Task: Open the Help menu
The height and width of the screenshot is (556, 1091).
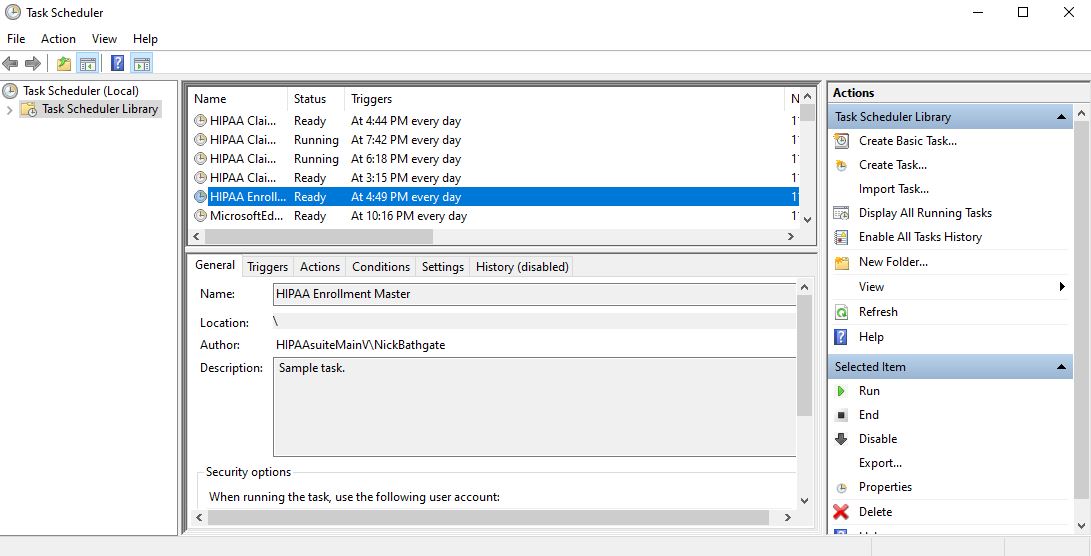Action: coord(145,39)
